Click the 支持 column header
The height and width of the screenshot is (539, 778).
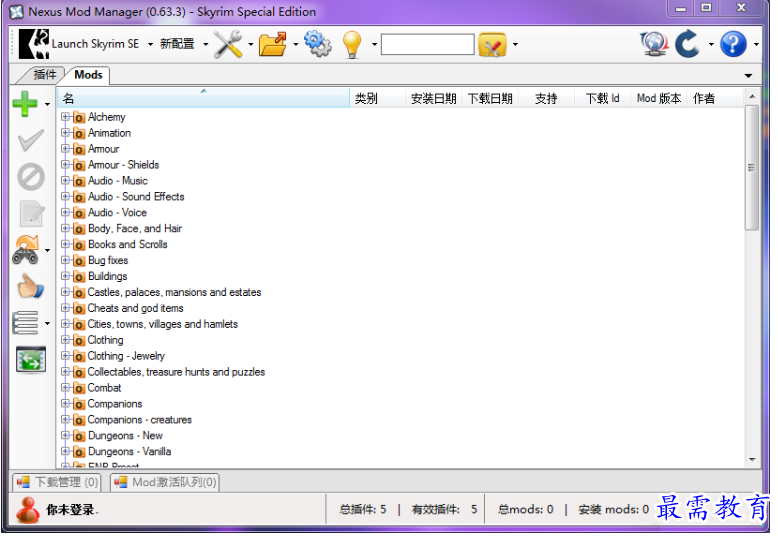coord(546,98)
